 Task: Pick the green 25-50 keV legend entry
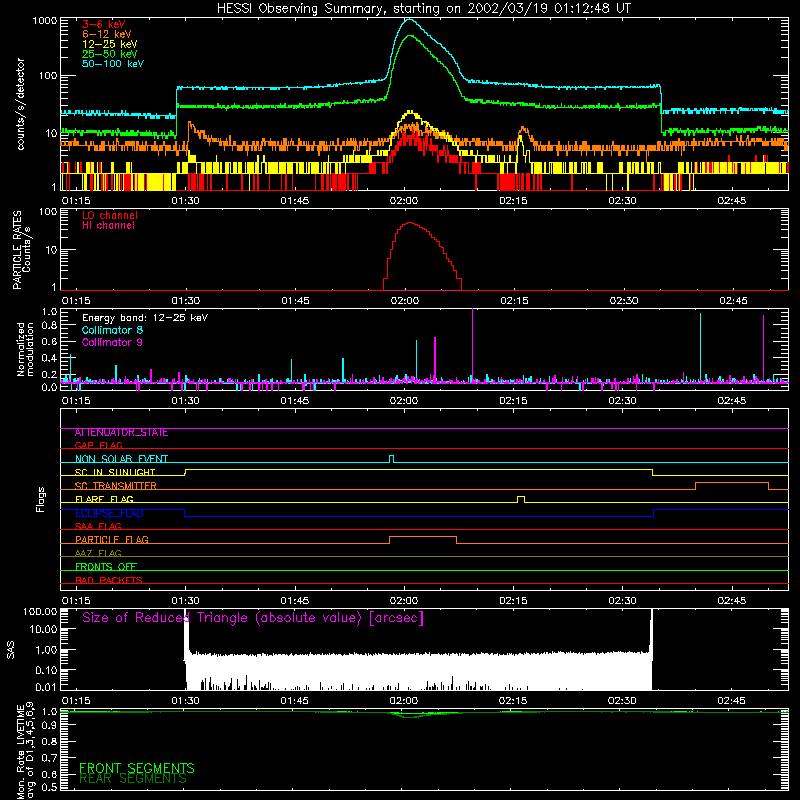(x=109, y=54)
